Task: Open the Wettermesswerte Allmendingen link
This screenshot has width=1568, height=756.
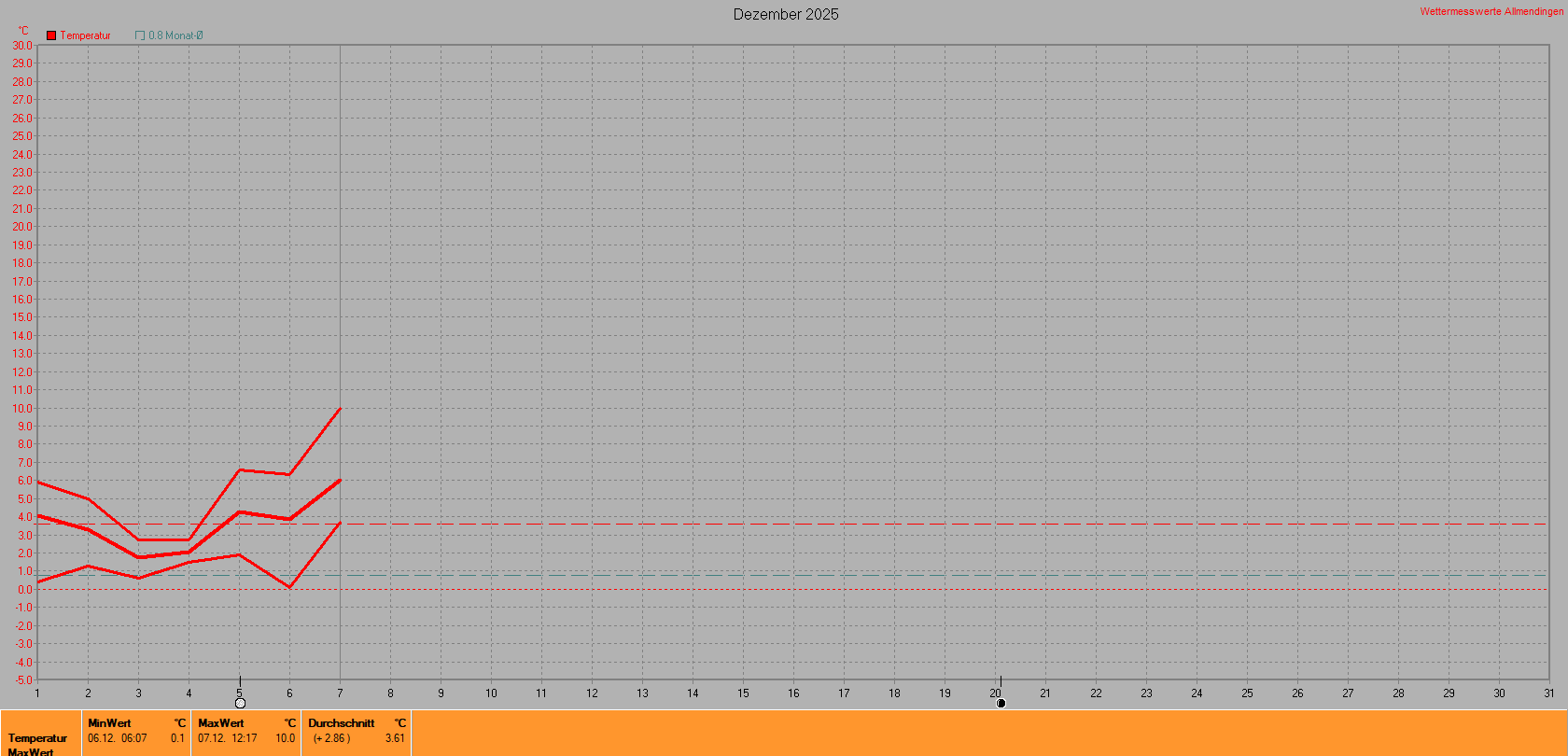Action: click(1491, 11)
